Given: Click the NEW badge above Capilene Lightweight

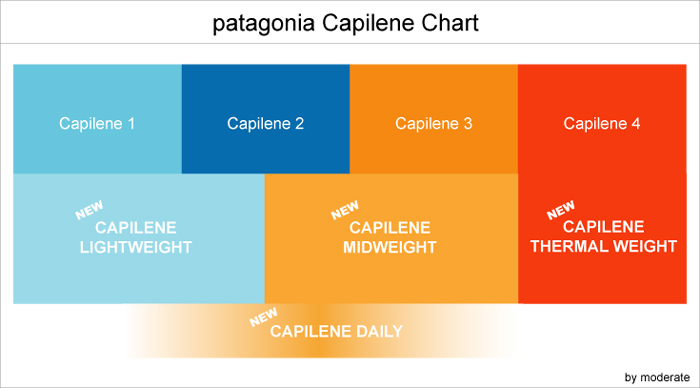Looking at the screenshot, I should (x=89, y=210).
